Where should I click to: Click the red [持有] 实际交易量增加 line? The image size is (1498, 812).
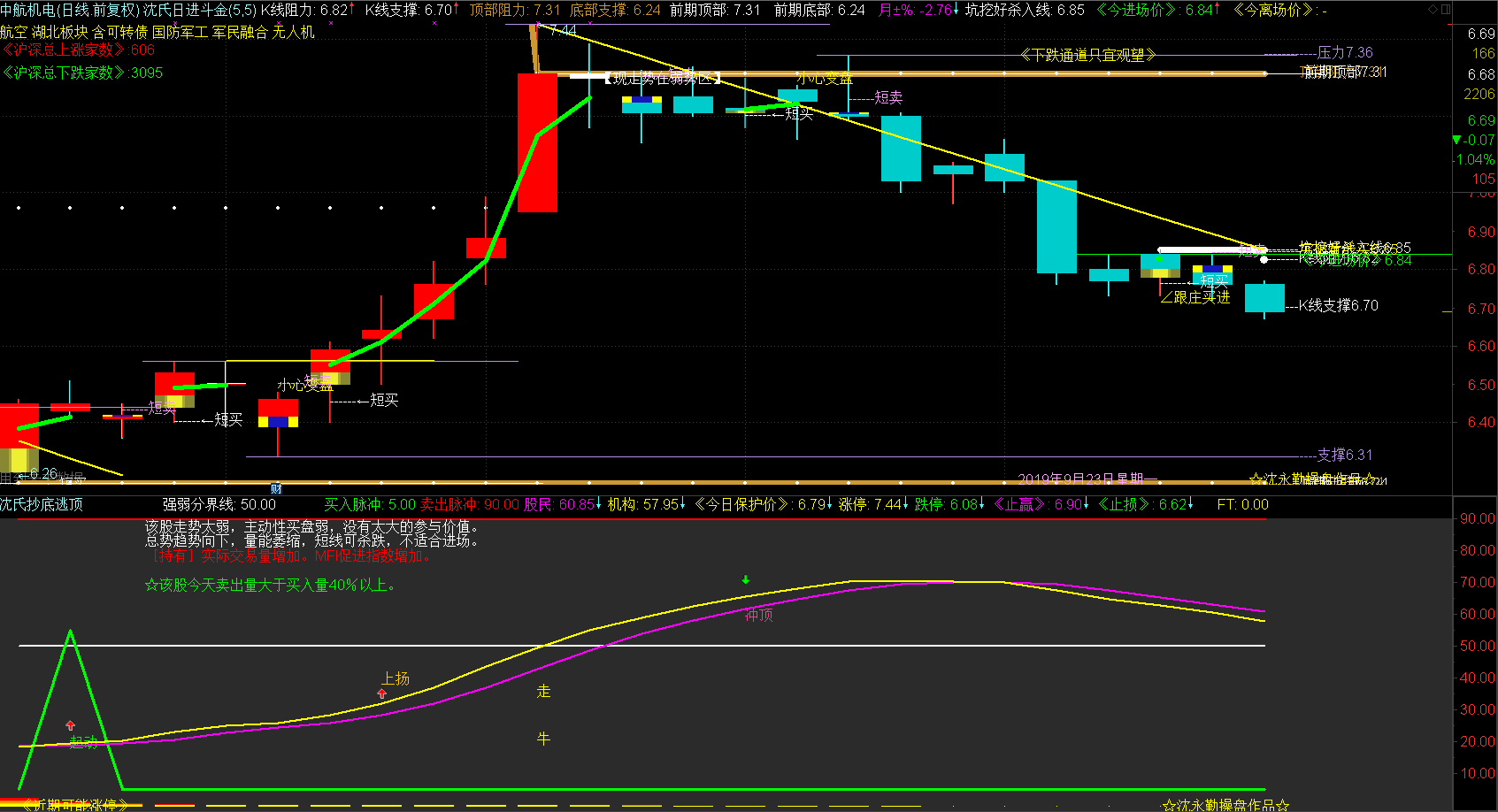click(x=292, y=556)
